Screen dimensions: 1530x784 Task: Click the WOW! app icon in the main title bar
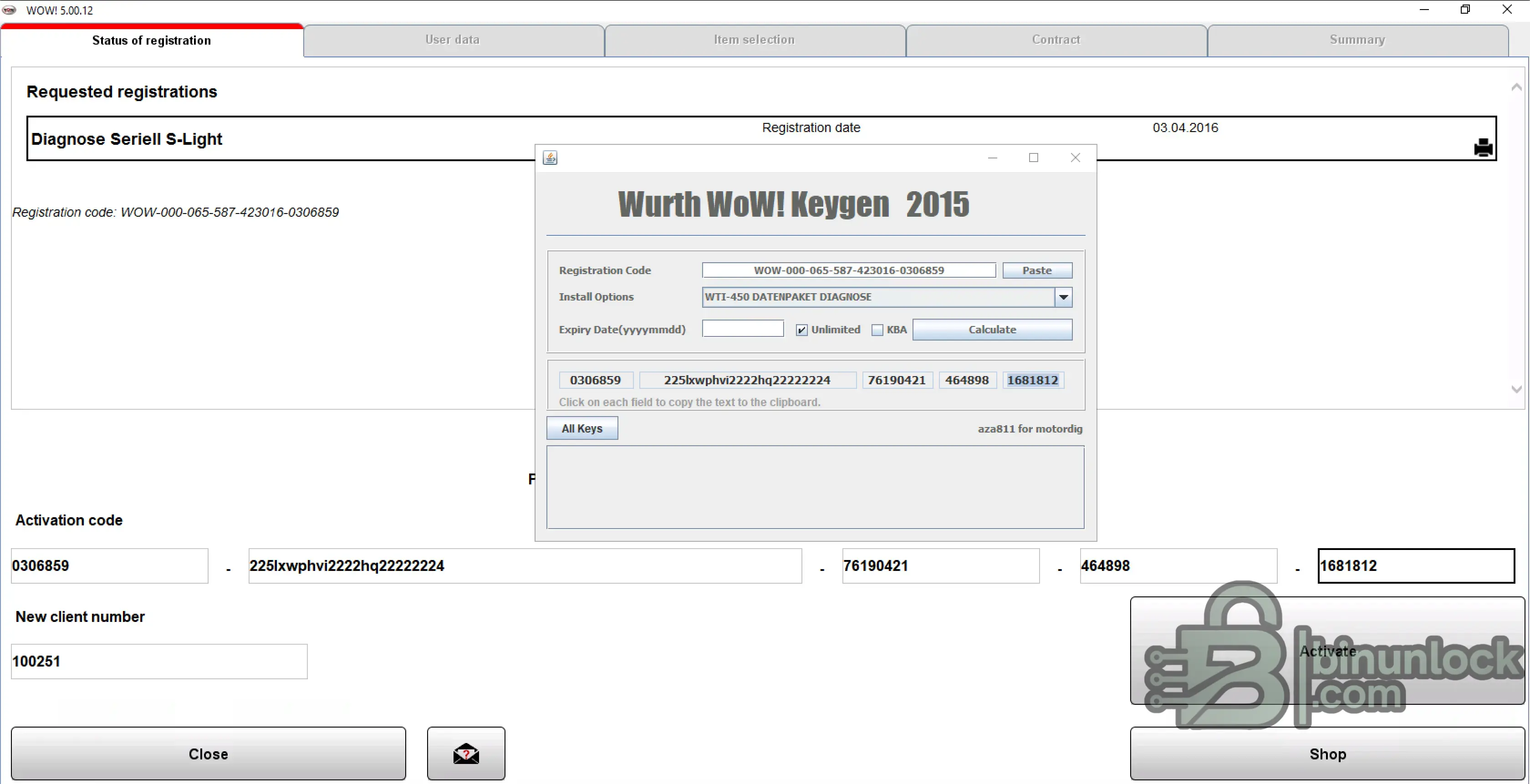(x=10, y=10)
